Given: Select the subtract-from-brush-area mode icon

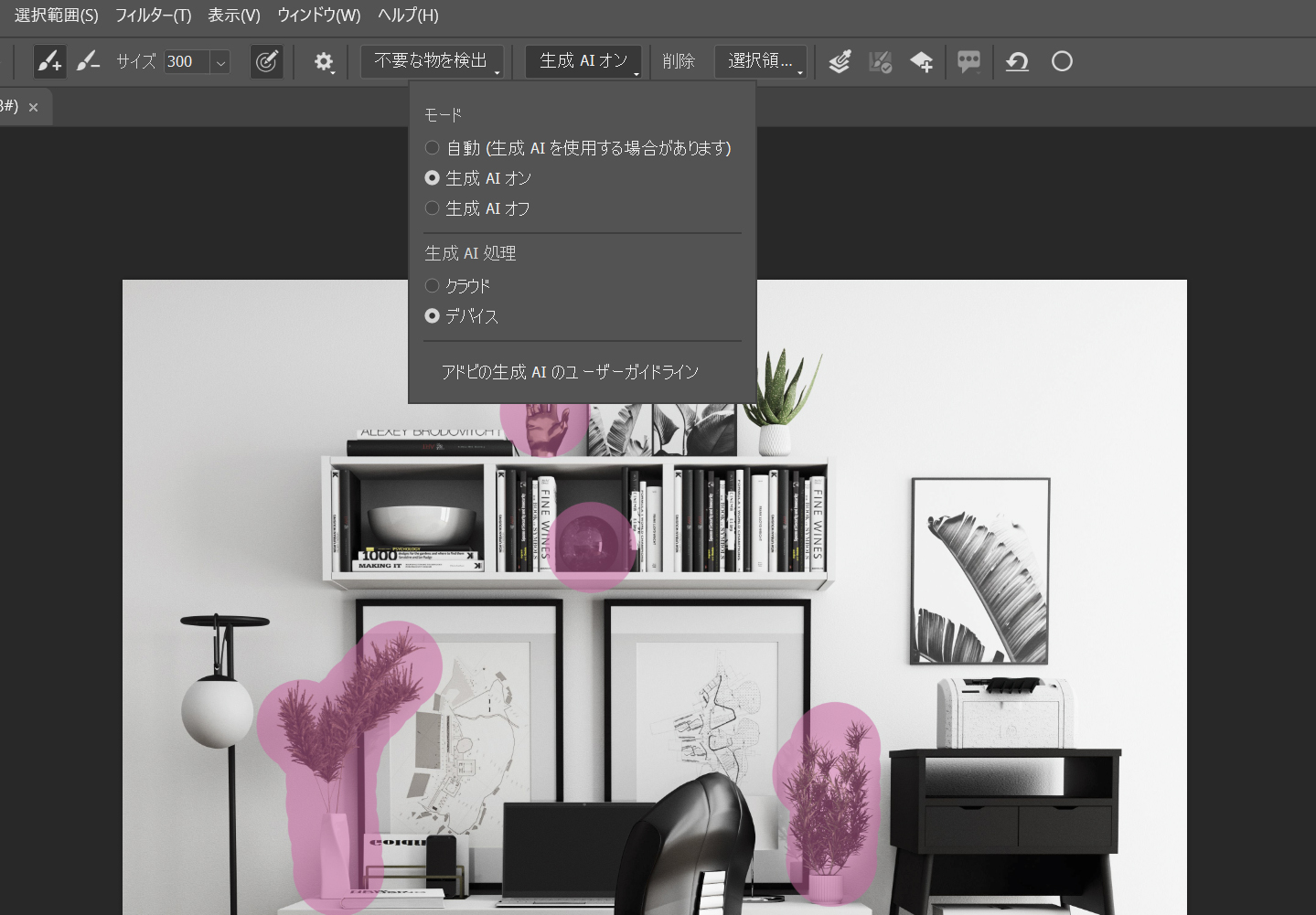Looking at the screenshot, I should point(88,61).
